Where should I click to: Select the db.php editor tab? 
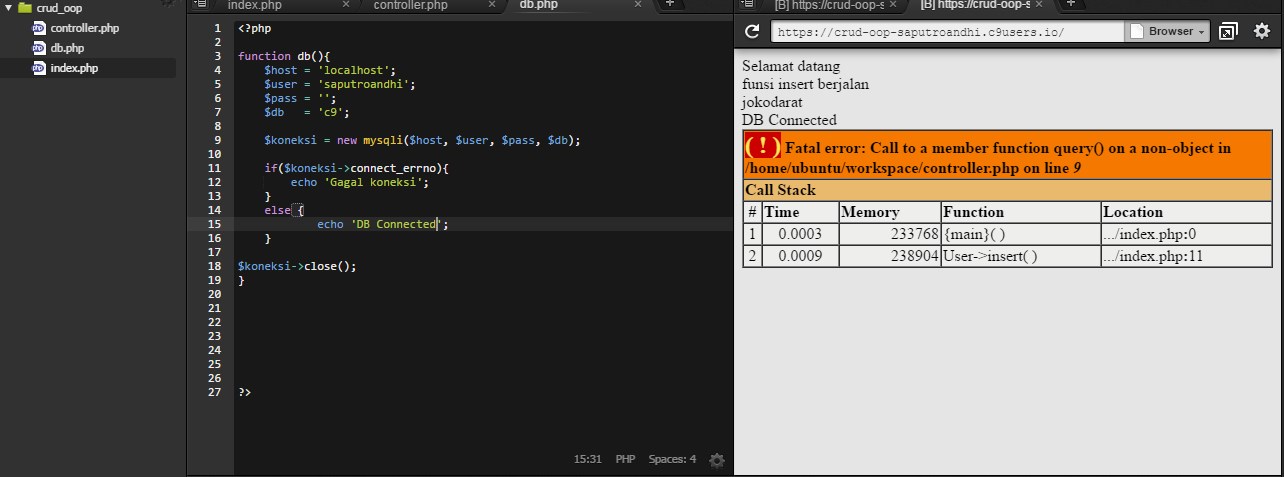(539, 5)
